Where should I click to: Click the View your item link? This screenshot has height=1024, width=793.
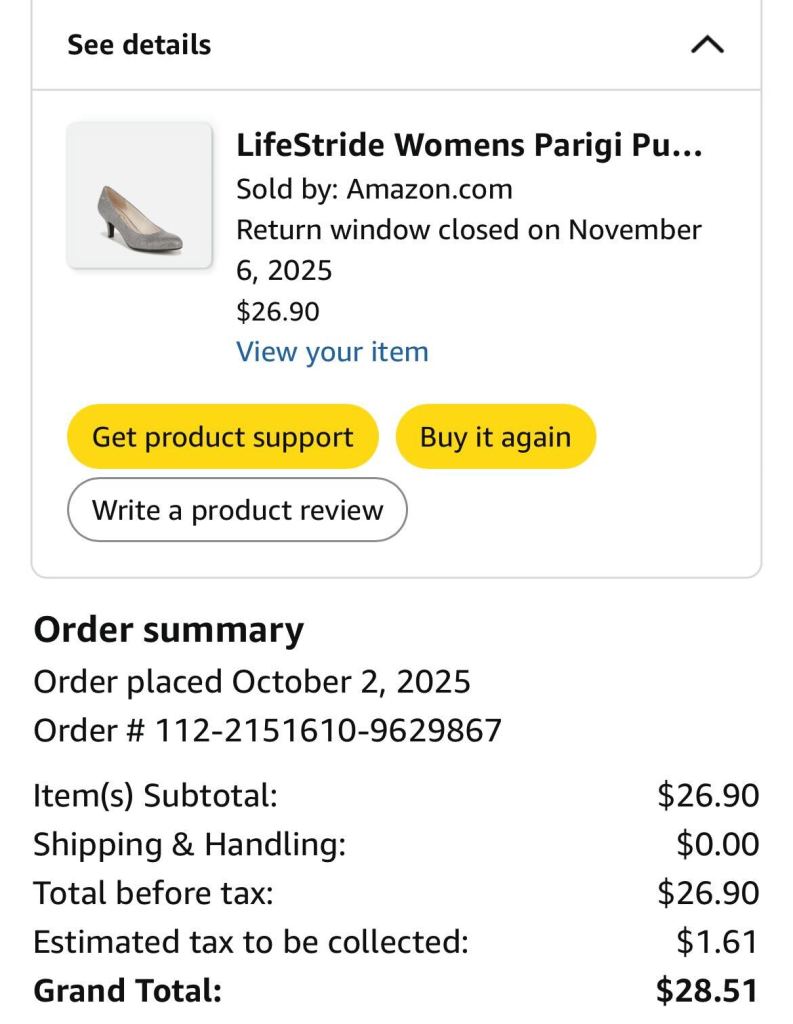[332, 352]
